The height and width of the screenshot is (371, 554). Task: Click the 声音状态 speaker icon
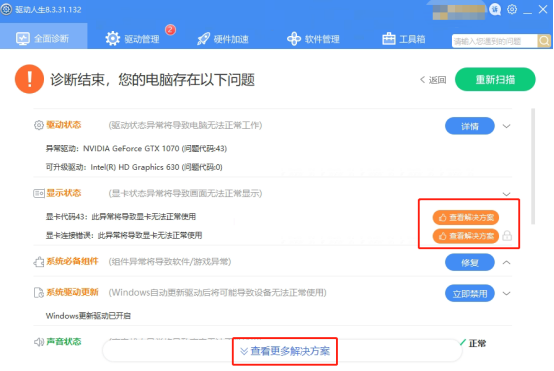tap(39, 342)
